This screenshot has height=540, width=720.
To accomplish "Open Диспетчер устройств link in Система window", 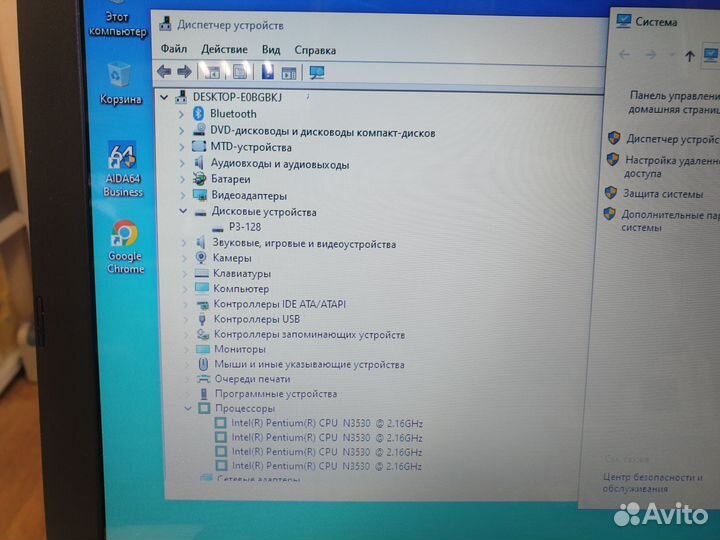I will 673,139.
